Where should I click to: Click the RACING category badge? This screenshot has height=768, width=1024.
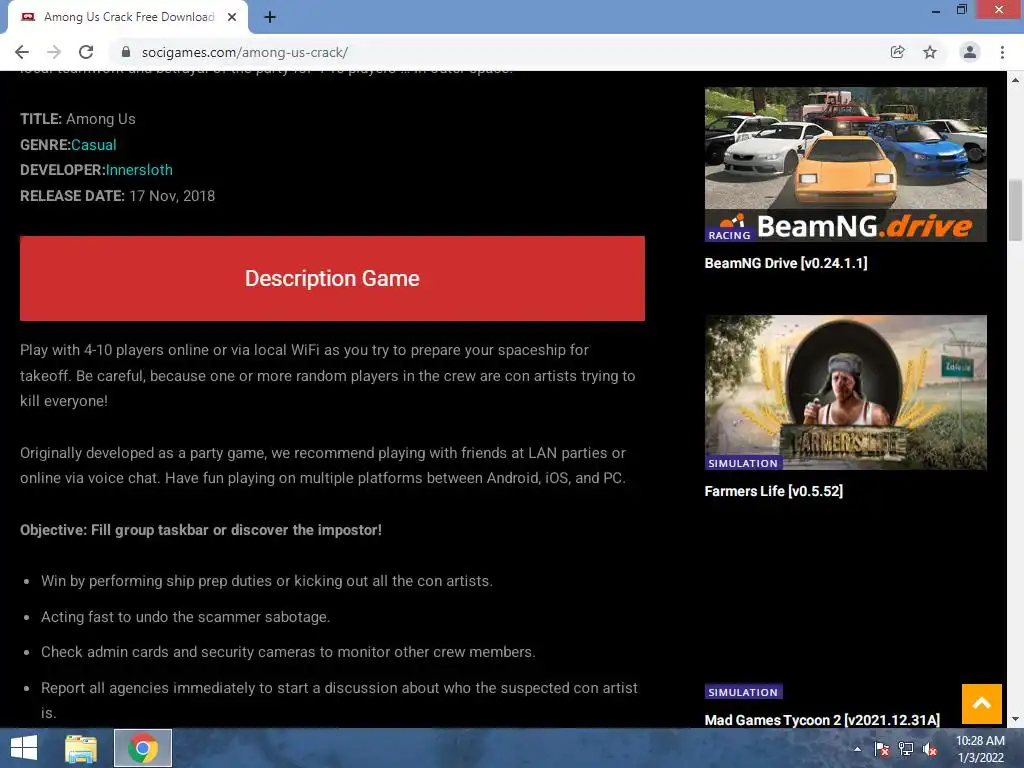point(729,235)
